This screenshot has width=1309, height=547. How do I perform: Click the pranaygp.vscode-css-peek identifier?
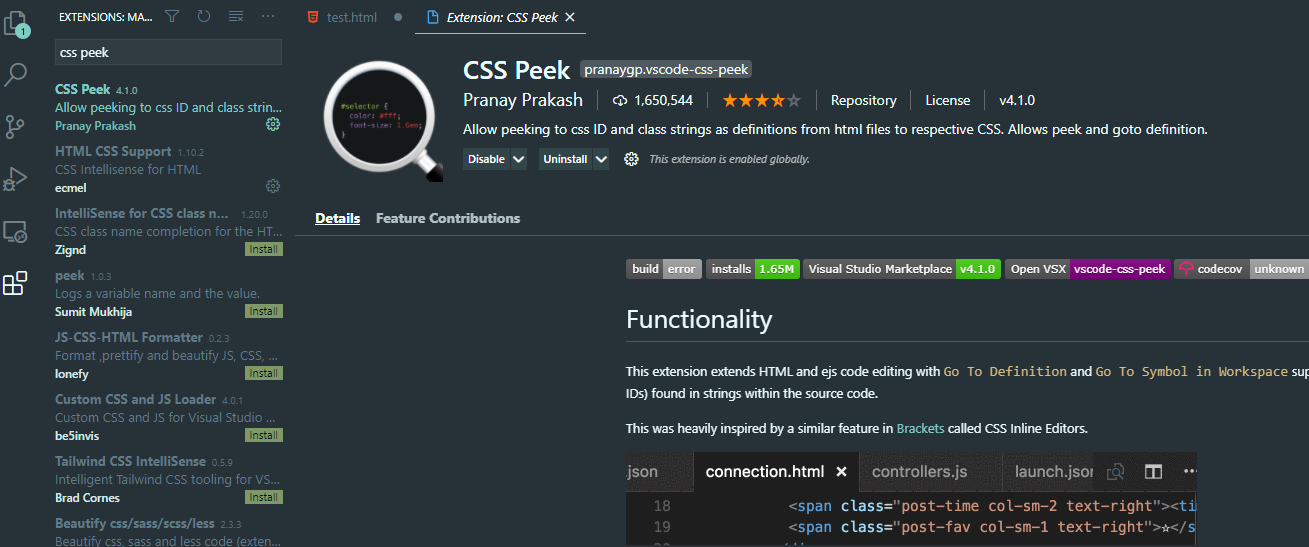tap(666, 69)
